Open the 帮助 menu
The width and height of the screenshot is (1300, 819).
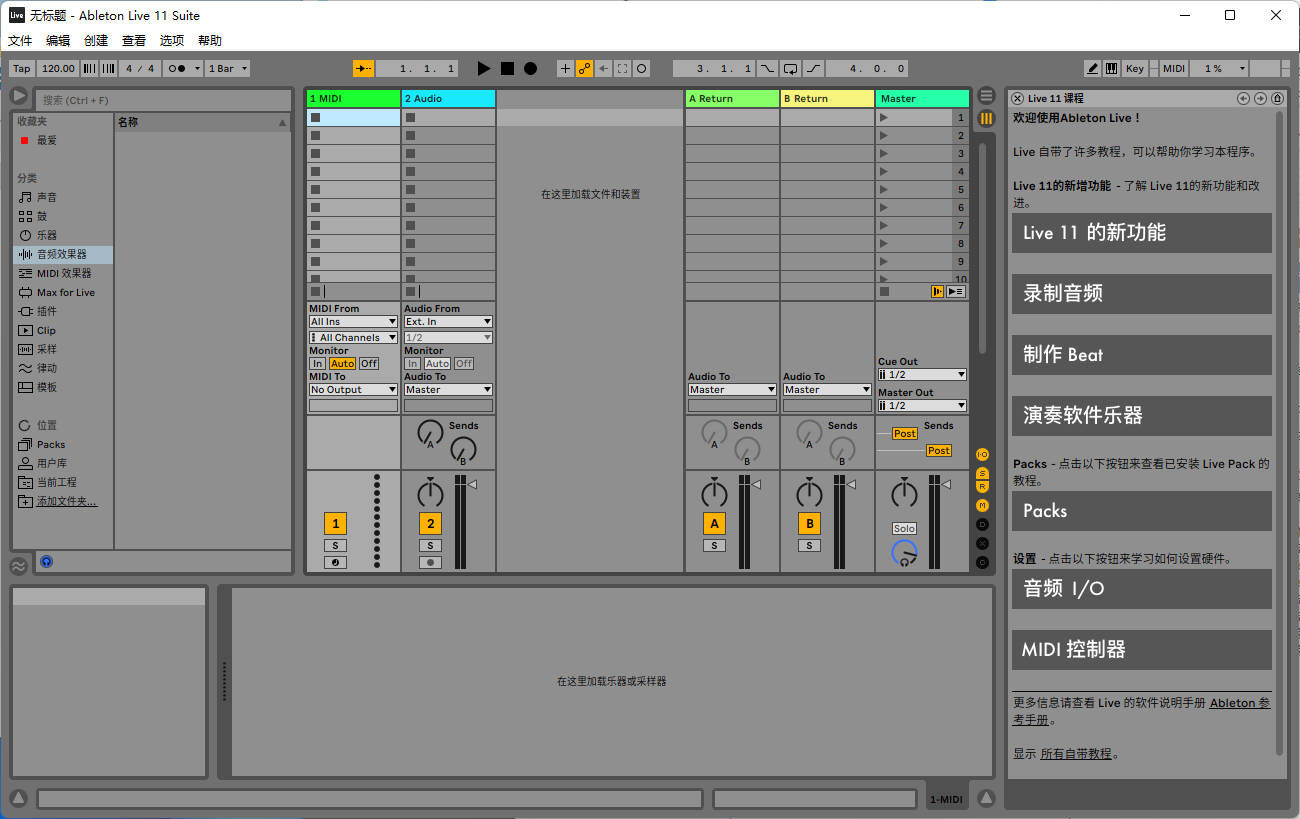208,40
